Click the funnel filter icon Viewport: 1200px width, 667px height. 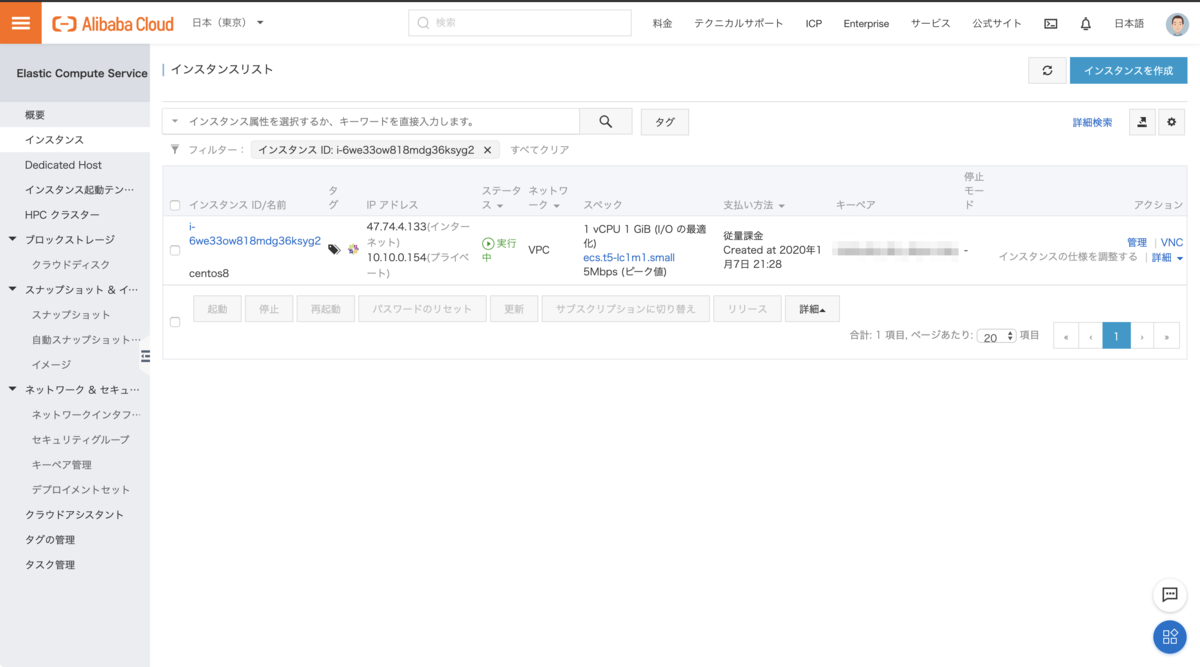click(175, 149)
